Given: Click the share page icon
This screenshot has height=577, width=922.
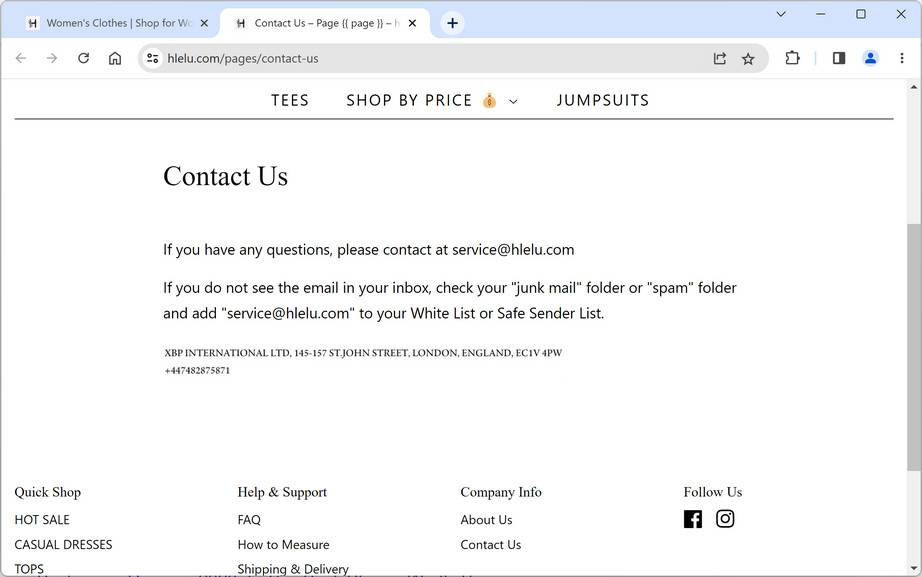Looking at the screenshot, I should click(720, 58).
